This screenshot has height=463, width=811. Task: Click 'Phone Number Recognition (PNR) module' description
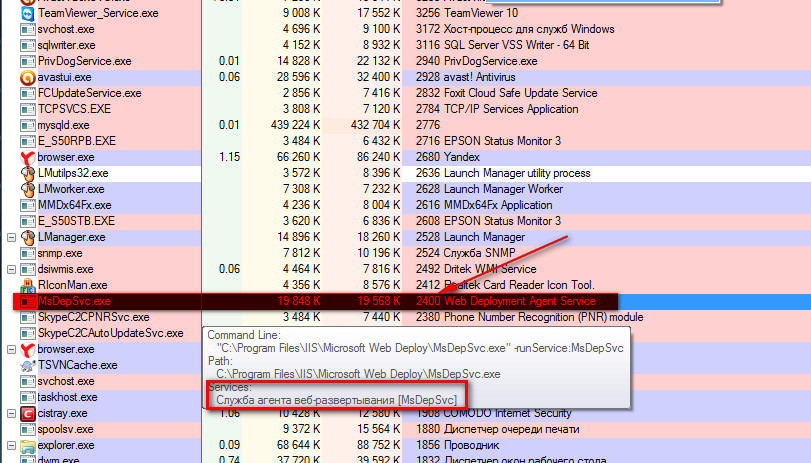[x=544, y=317]
